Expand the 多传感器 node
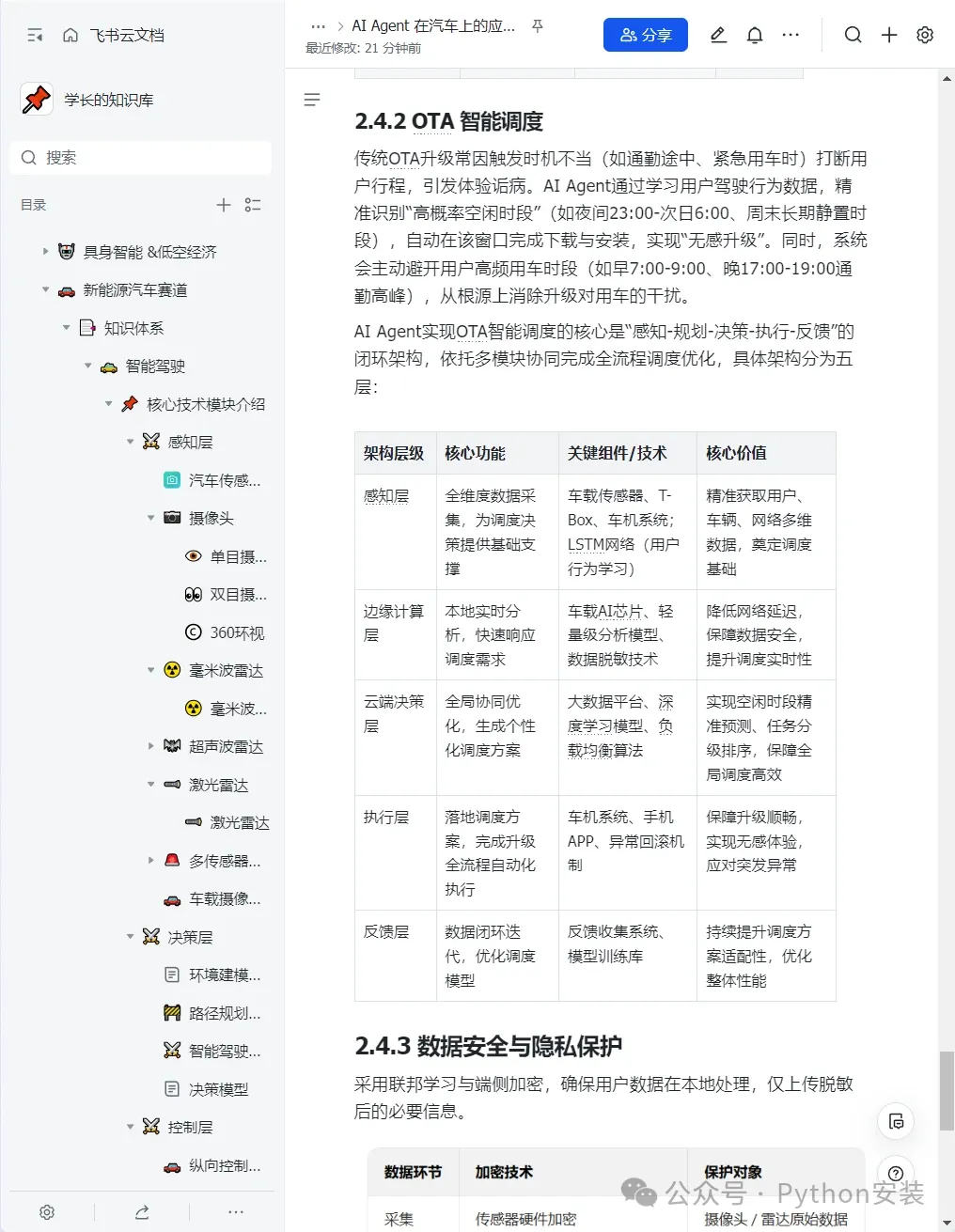The width and height of the screenshot is (955, 1232). click(x=151, y=860)
